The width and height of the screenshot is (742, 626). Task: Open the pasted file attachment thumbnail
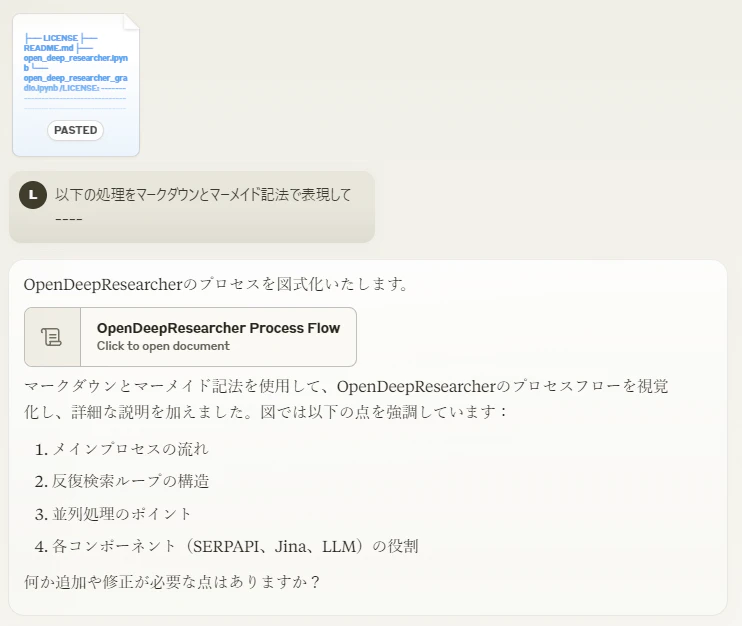click(76, 85)
